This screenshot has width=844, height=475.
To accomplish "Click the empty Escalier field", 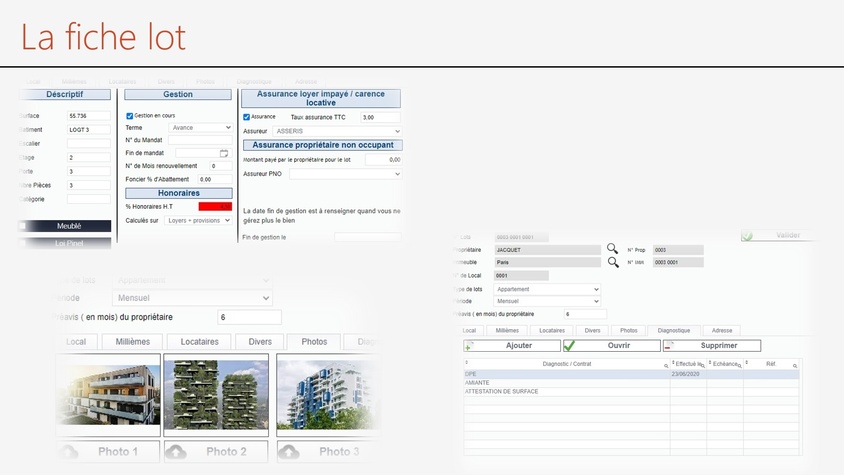I will [x=89, y=144].
